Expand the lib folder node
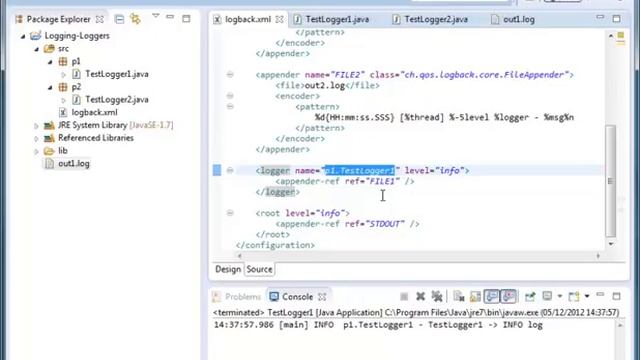The width and height of the screenshot is (640, 360). 36,151
